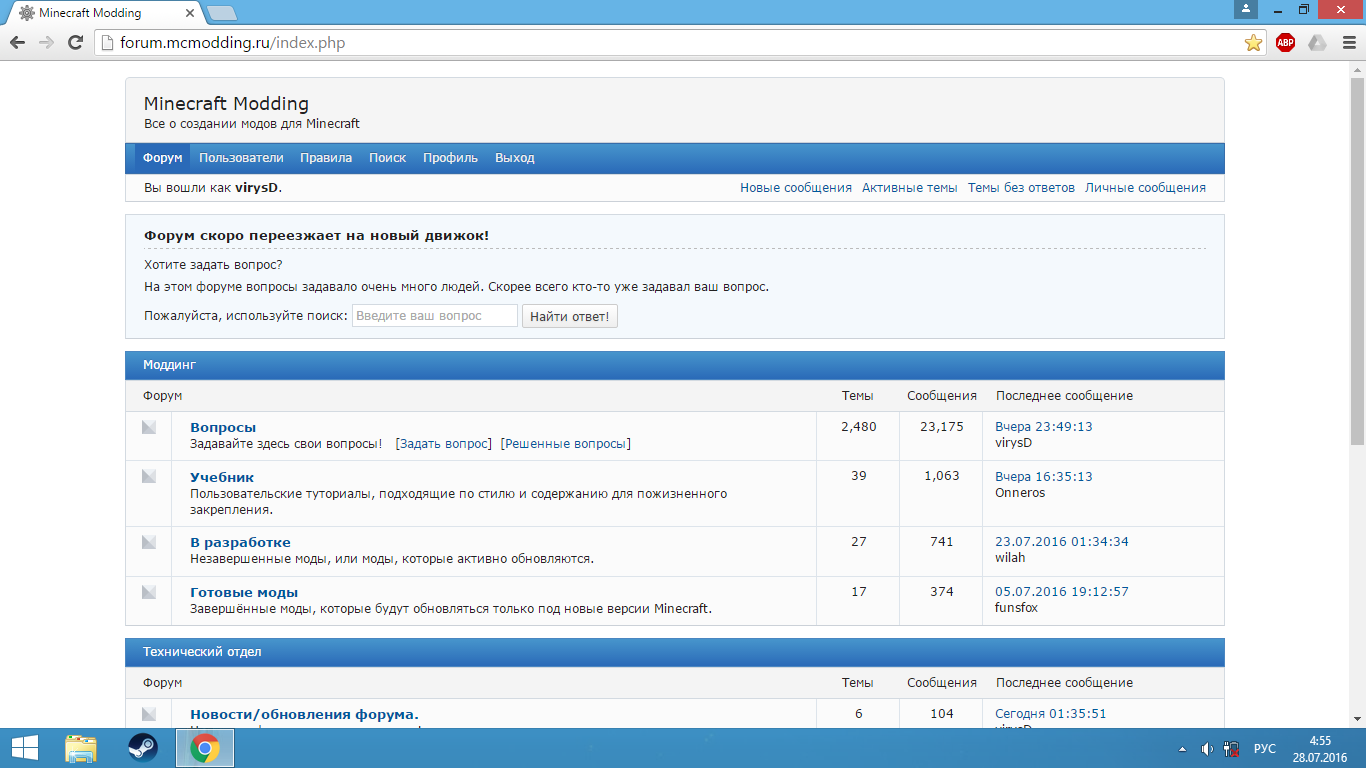Open the volume control in tray
The image size is (1366, 768).
click(x=1206, y=748)
